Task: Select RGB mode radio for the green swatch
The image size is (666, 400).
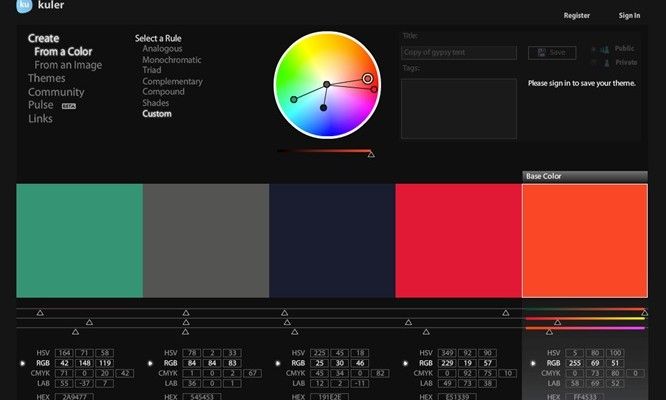Action: [x=24, y=363]
